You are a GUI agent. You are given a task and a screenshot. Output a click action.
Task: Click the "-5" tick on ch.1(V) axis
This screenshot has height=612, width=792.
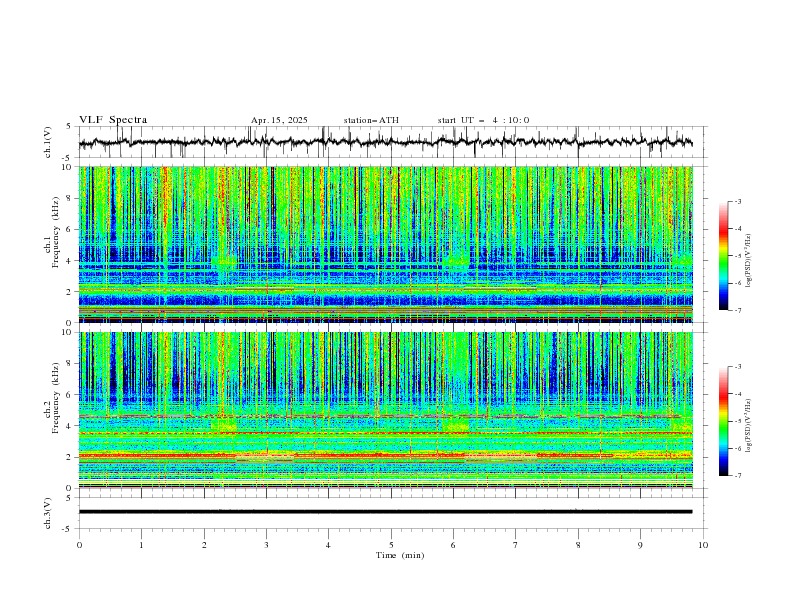[68, 158]
